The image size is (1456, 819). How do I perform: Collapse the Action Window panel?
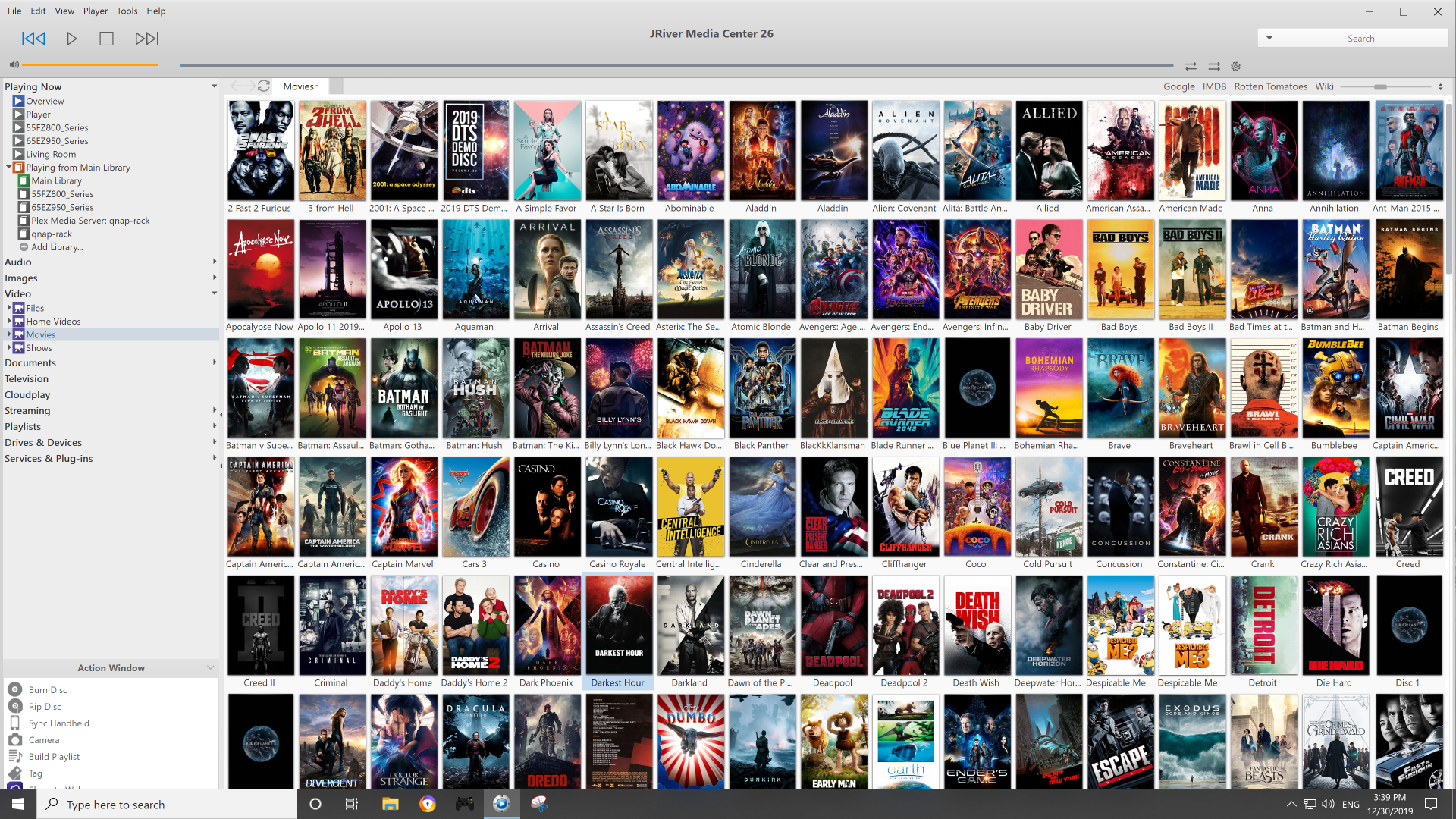(x=210, y=668)
